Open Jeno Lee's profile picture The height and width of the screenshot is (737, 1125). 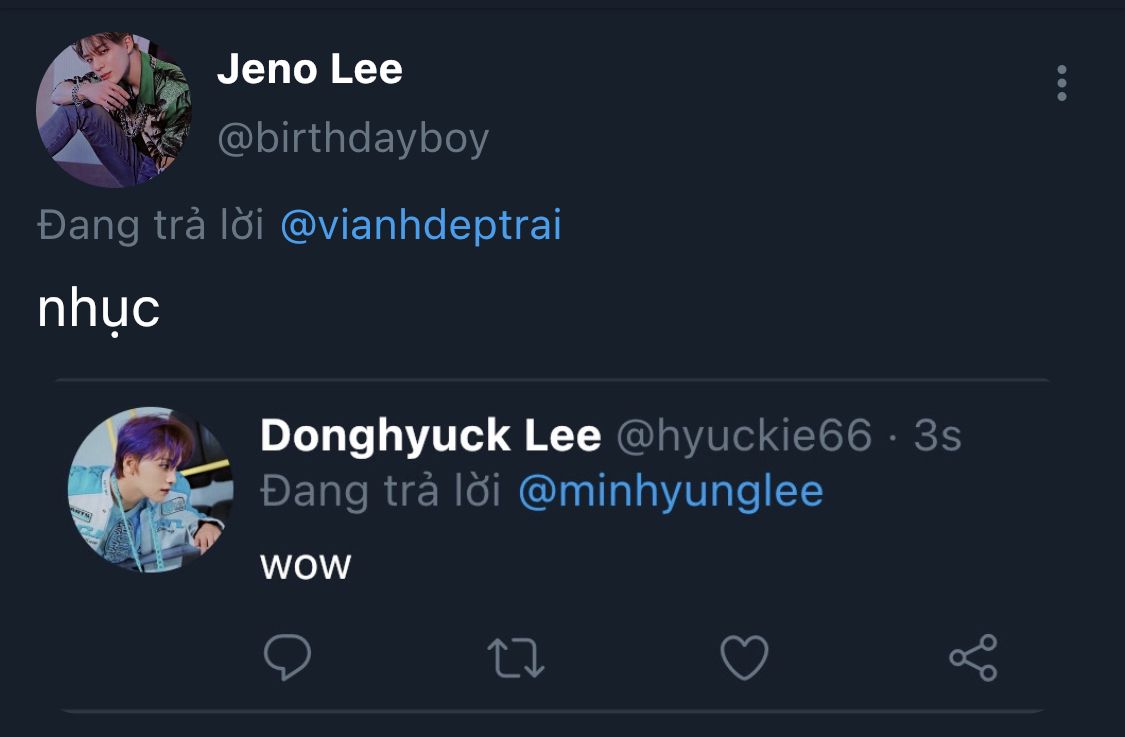113,110
